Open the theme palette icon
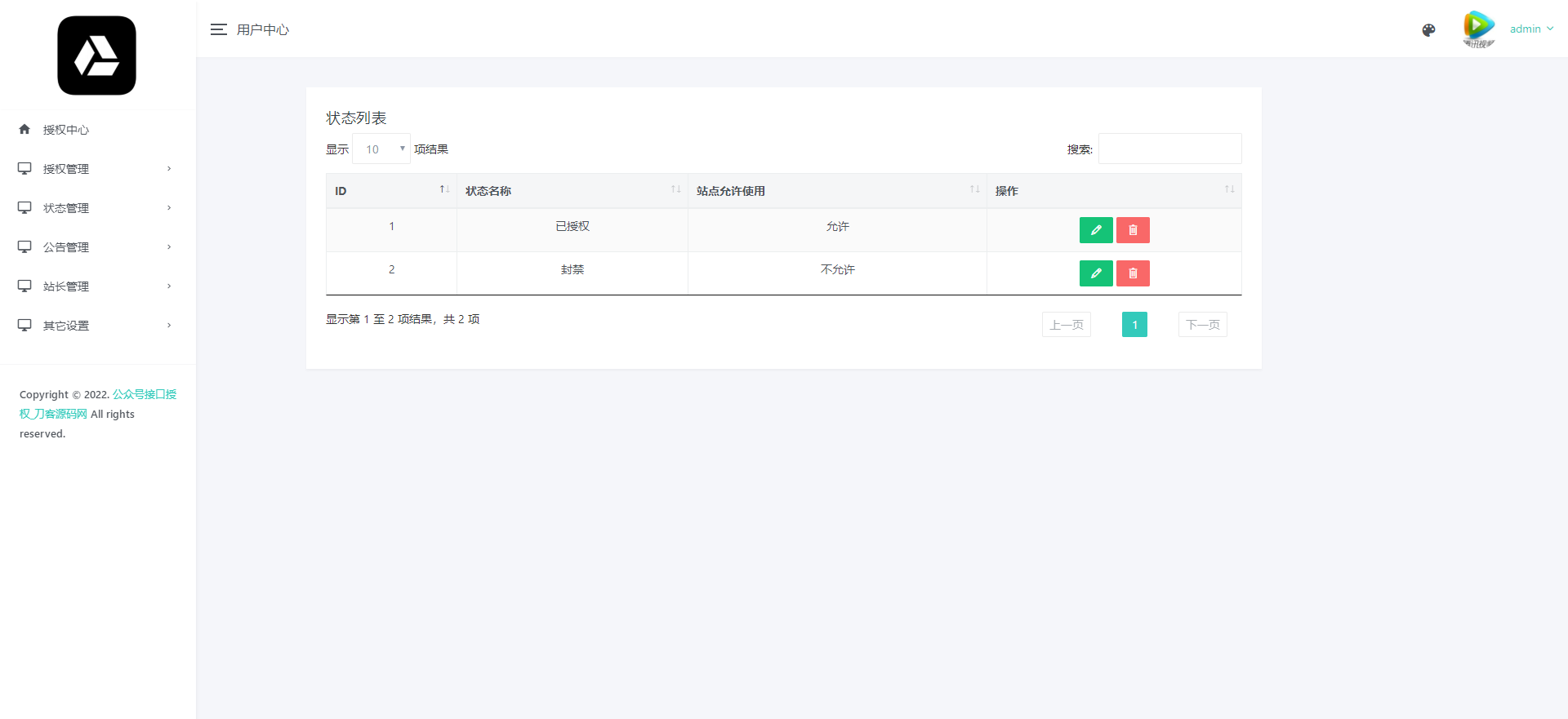Viewport: 1568px width, 719px height. tap(1428, 30)
